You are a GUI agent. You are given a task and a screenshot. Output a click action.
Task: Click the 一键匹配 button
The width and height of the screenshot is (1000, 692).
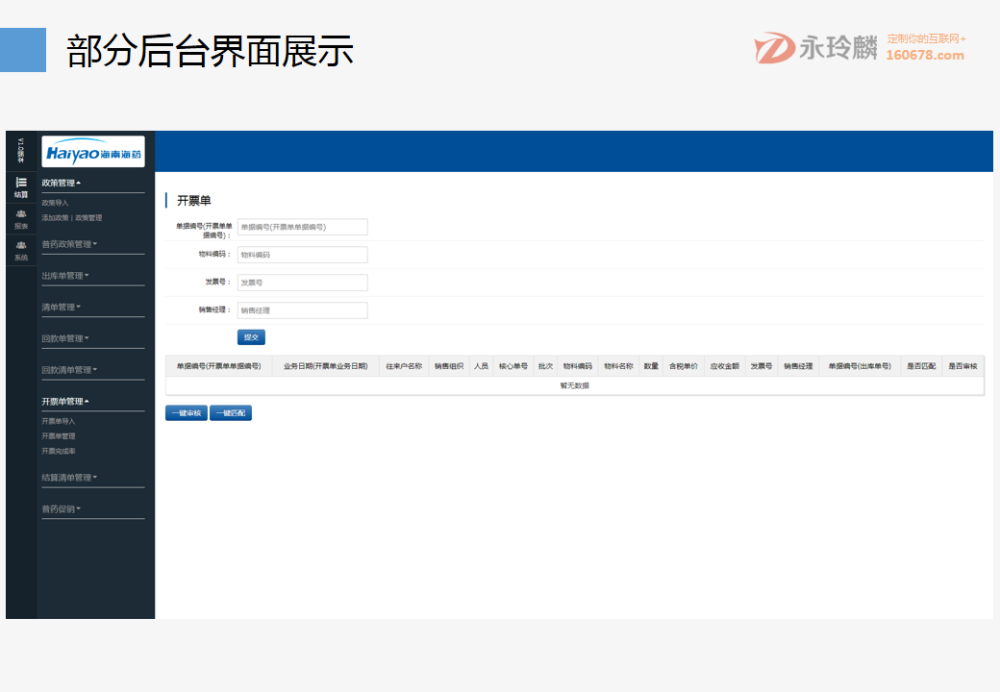[x=231, y=412]
